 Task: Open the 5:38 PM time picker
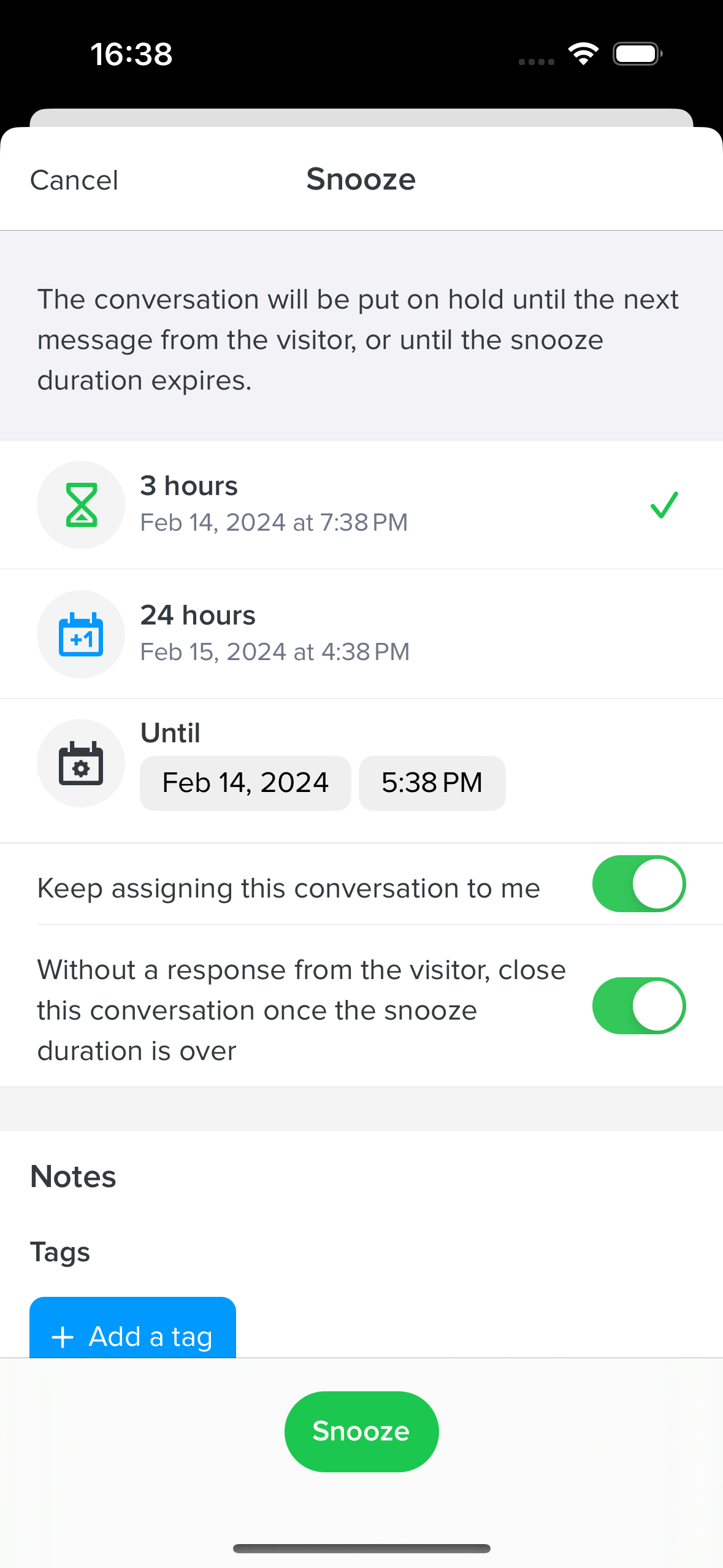pos(432,783)
